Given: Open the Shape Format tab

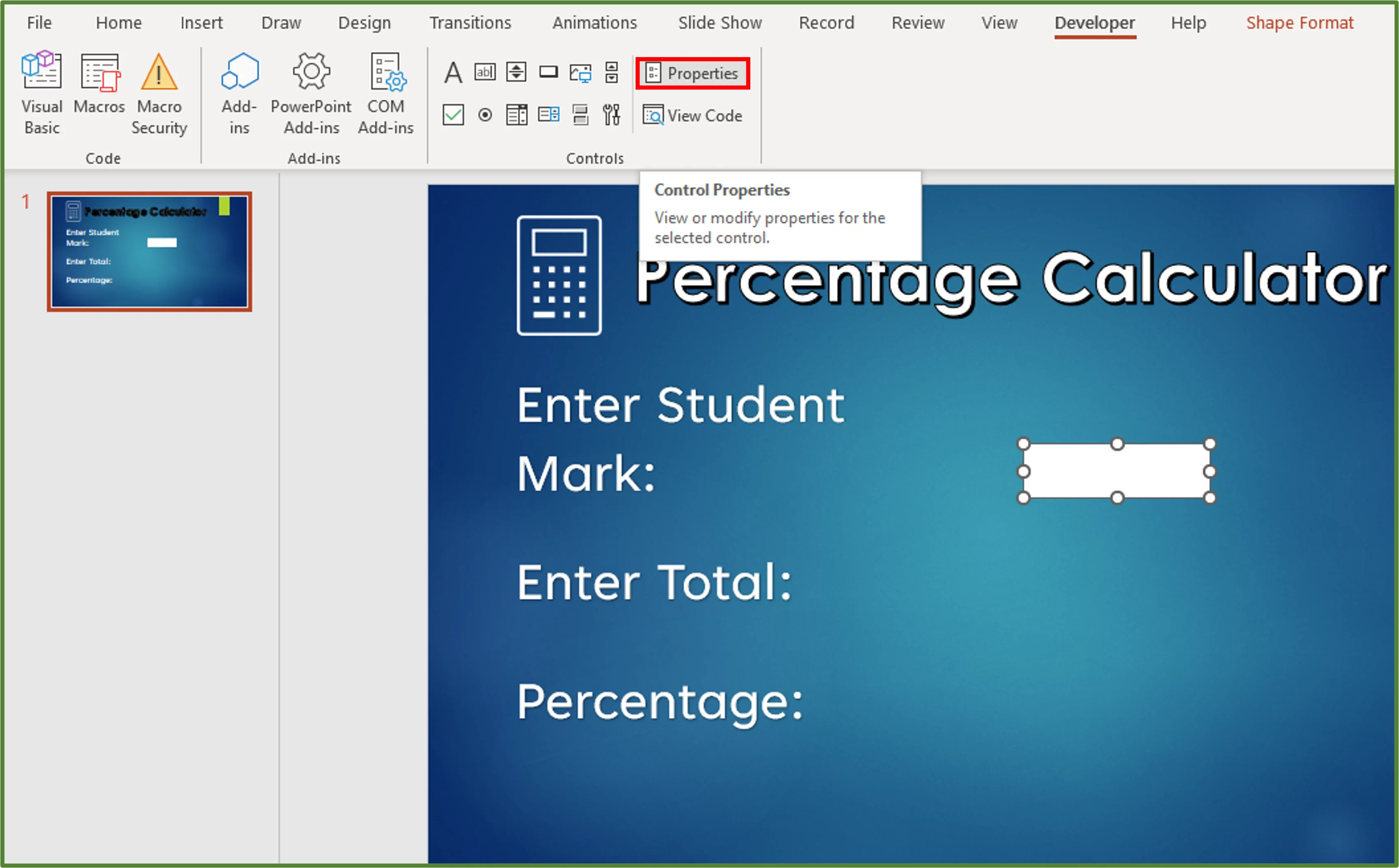Looking at the screenshot, I should click(1299, 22).
